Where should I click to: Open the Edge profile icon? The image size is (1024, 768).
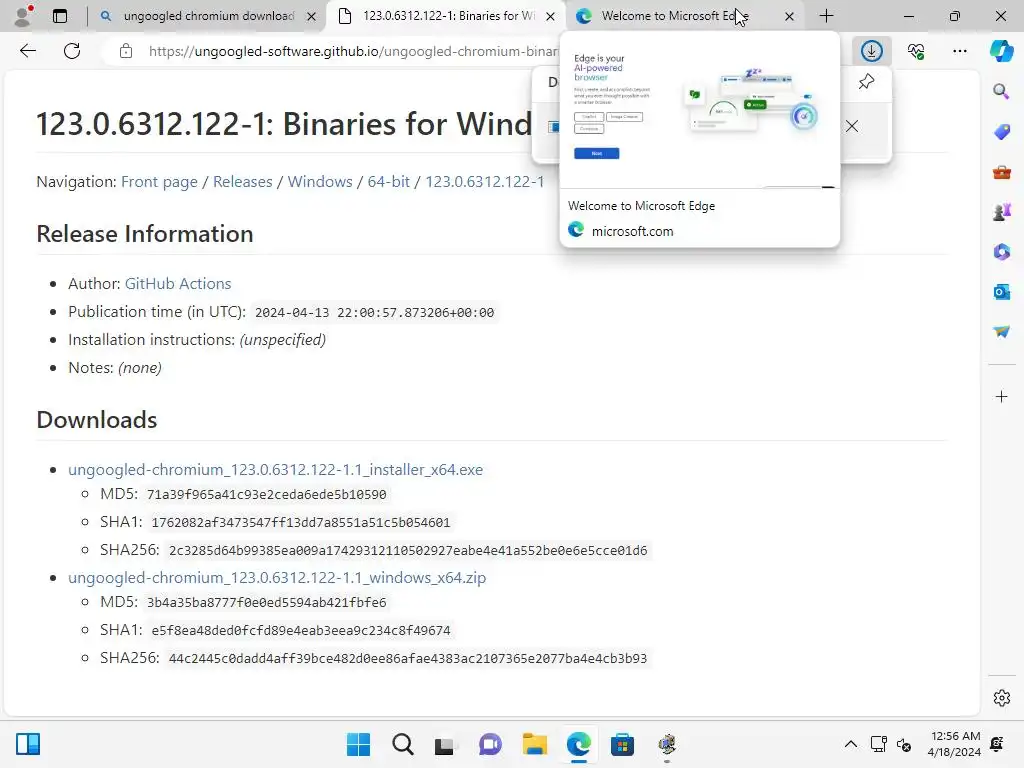24,16
